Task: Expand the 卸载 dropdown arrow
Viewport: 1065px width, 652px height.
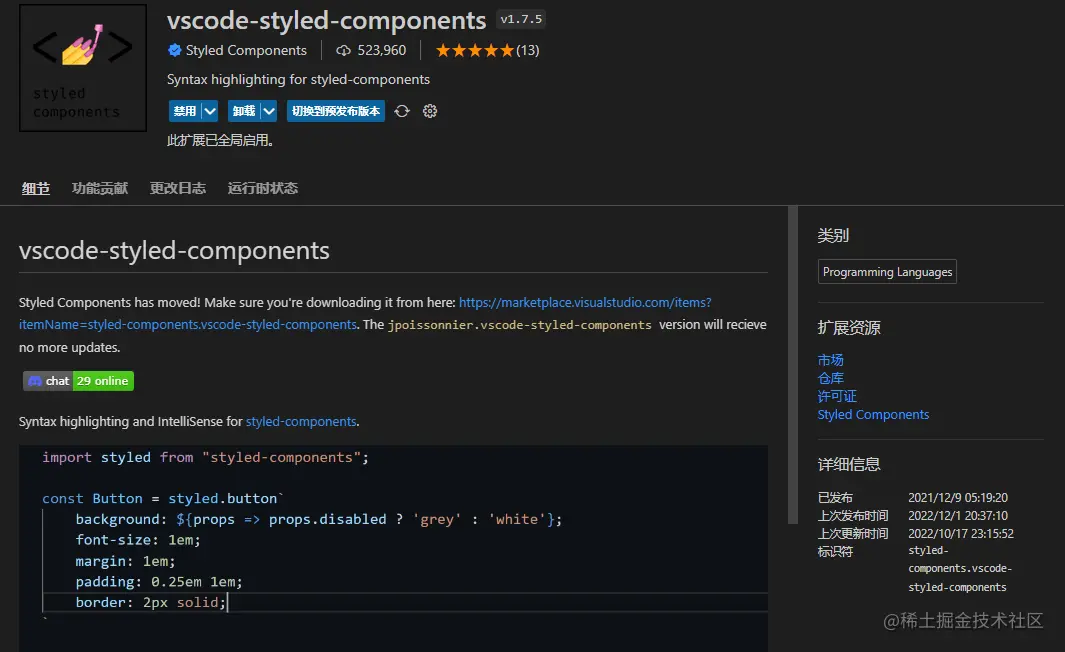Action: pyautogui.click(x=269, y=111)
